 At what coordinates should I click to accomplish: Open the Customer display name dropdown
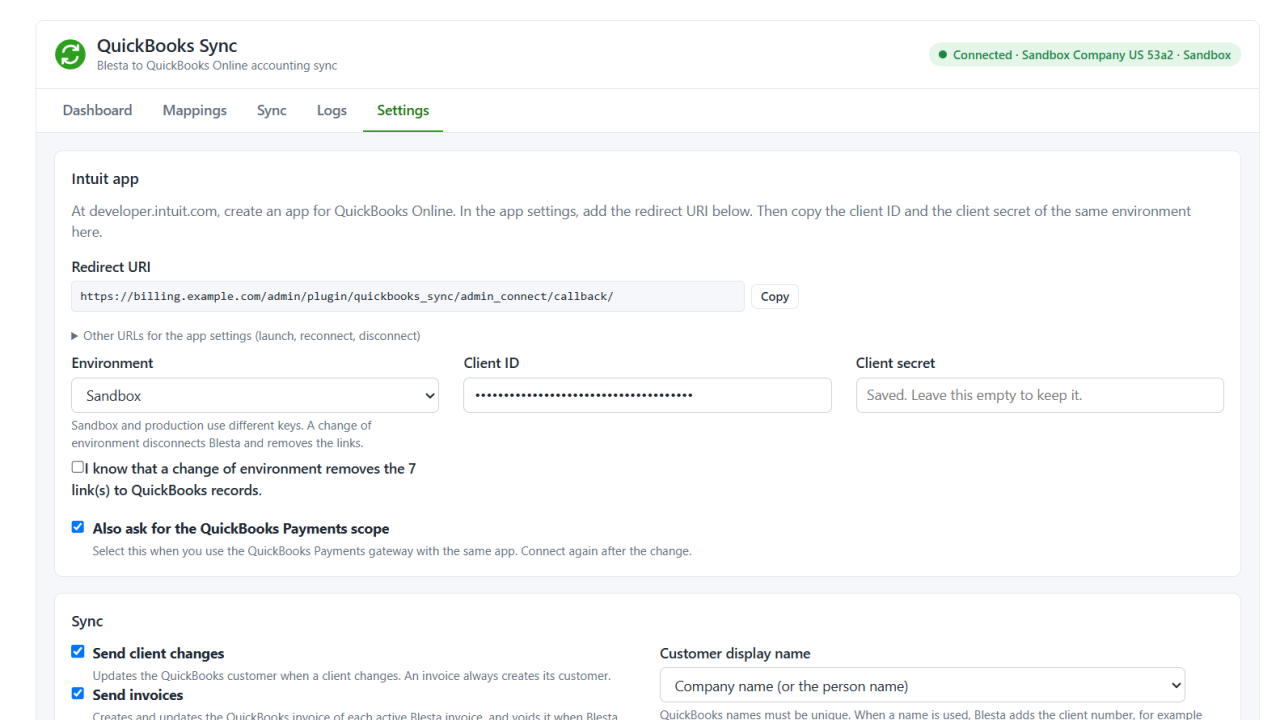pyautogui.click(x=922, y=686)
